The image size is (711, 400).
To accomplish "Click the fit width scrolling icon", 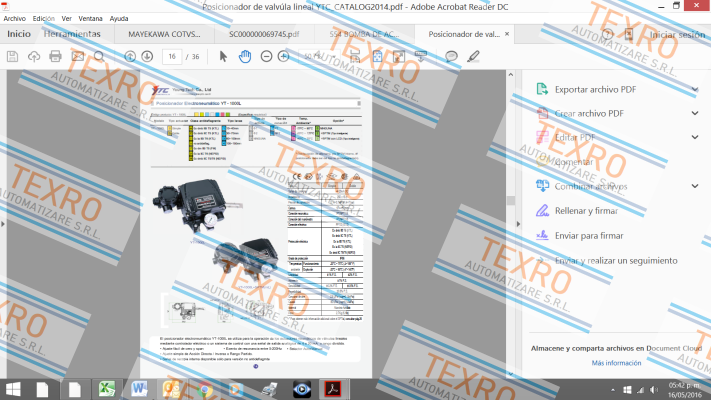I will click(x=355, y=56).
